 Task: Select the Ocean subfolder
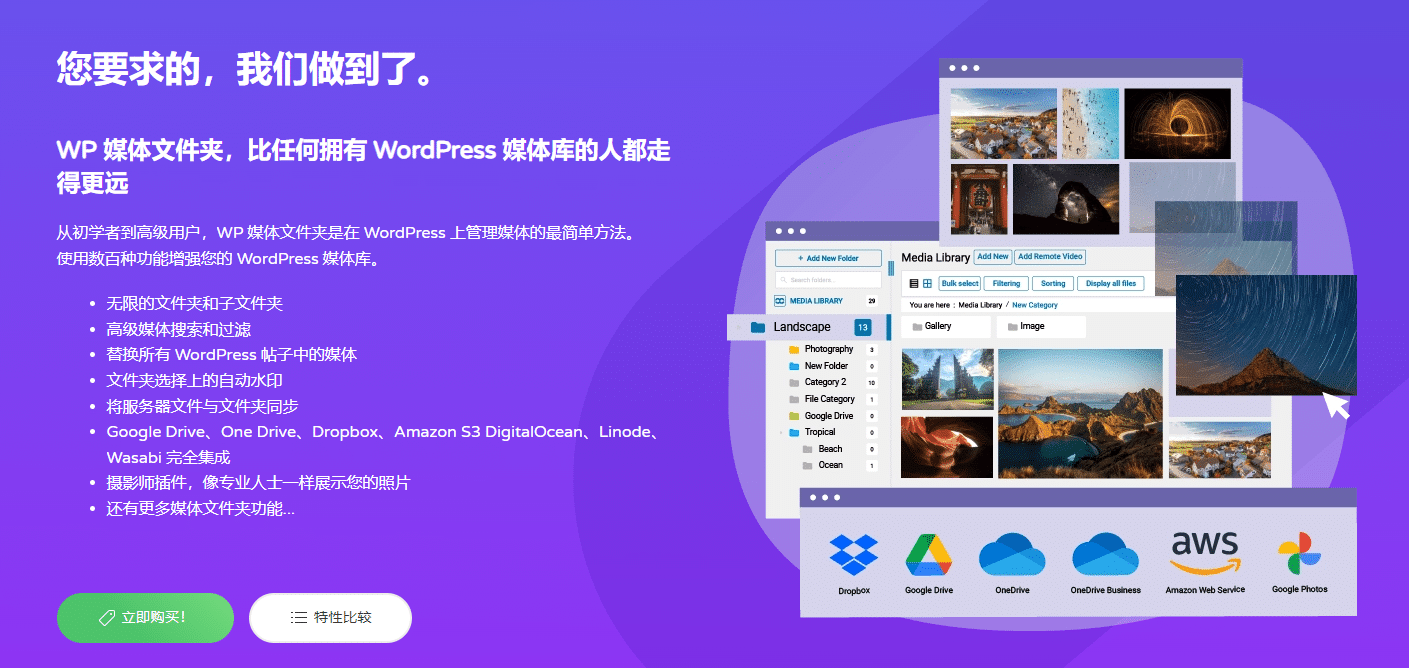tap(830, 465)
